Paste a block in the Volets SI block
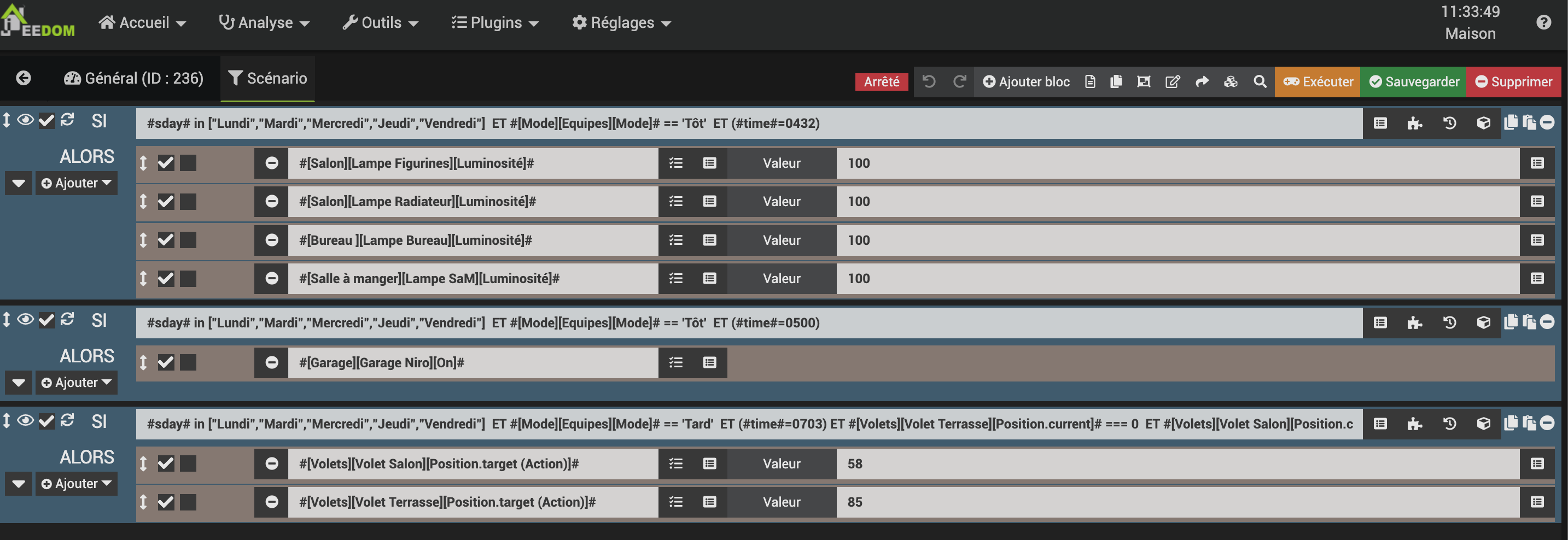Image resolution: width=1568 pixels, height=540 pixels. [x=1529, y=422]
